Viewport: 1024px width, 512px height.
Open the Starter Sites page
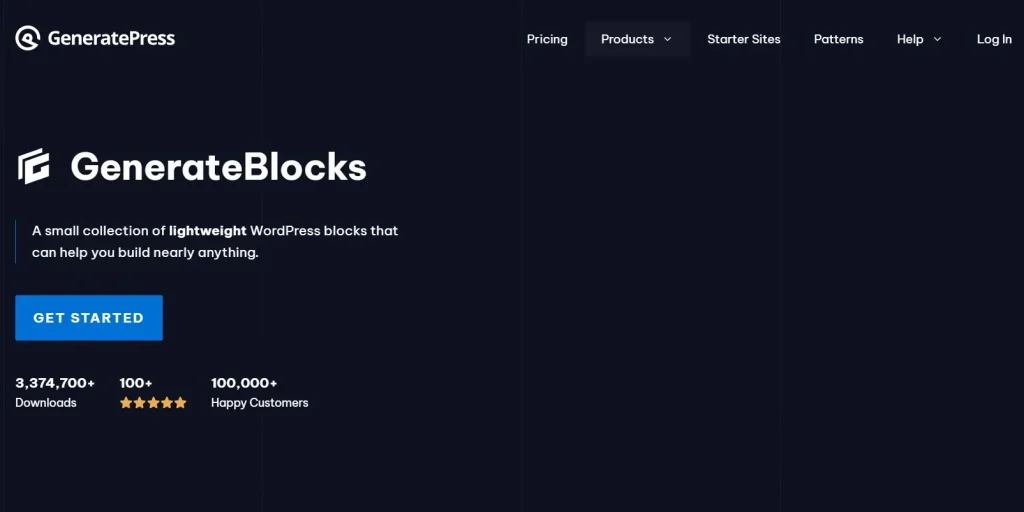744,39
